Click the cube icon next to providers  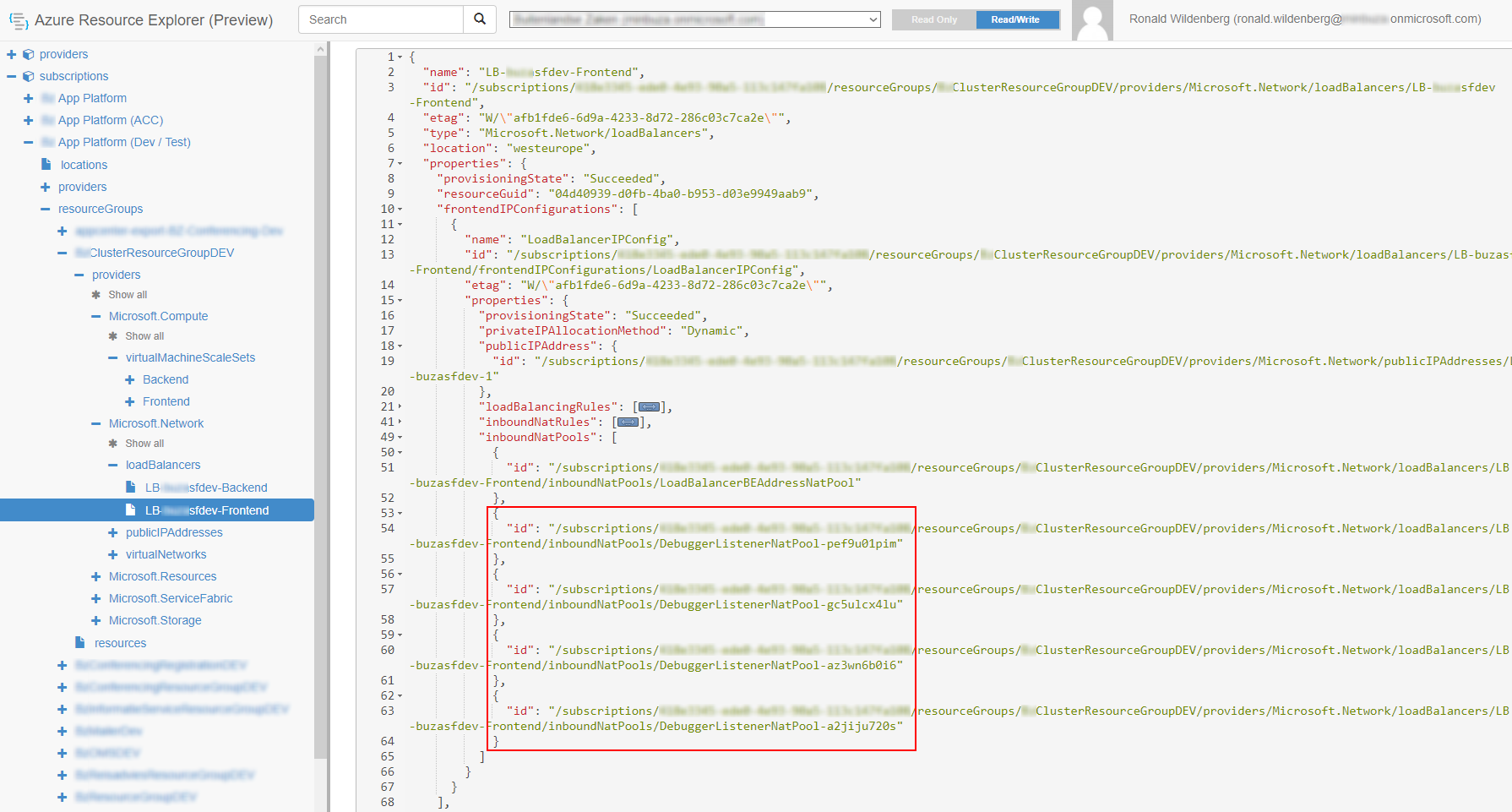tap(29, 54)
